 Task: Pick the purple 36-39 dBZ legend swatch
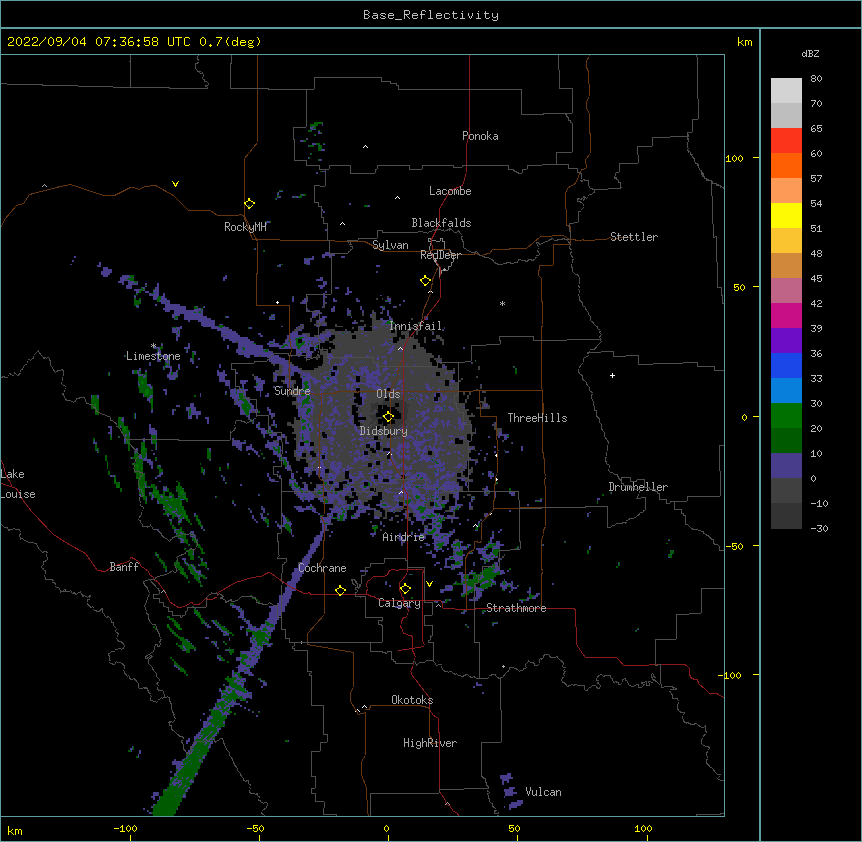point(786,341)
